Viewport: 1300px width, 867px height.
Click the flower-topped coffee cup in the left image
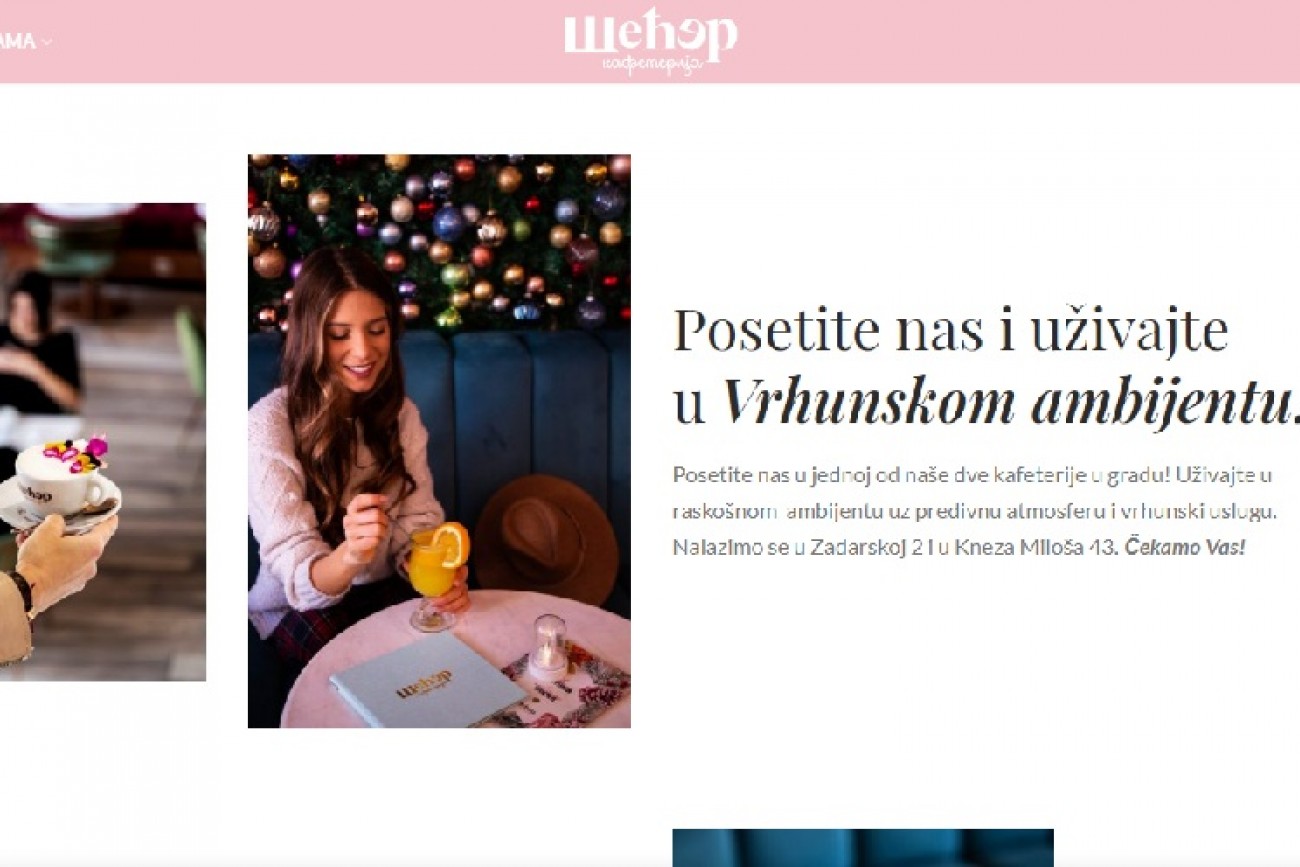[62, 483]
